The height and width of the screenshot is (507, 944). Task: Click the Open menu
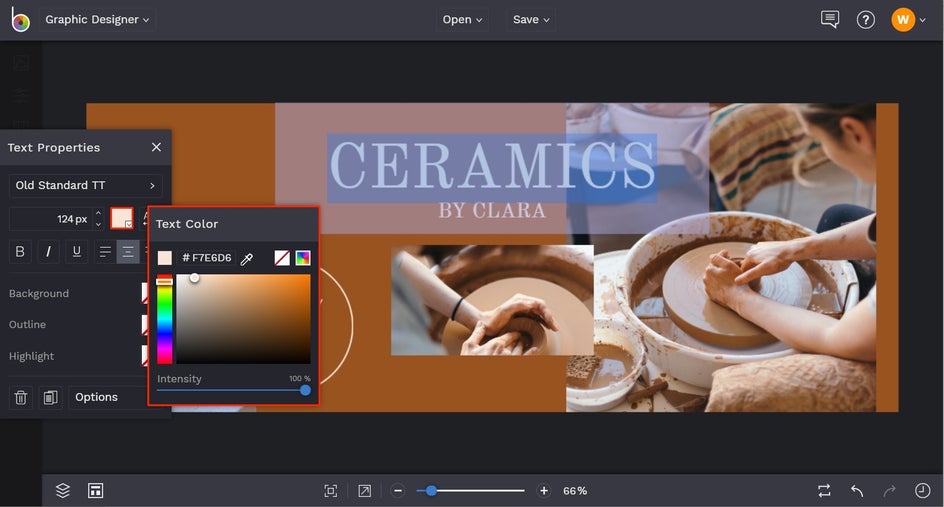[x=462, y=20]
